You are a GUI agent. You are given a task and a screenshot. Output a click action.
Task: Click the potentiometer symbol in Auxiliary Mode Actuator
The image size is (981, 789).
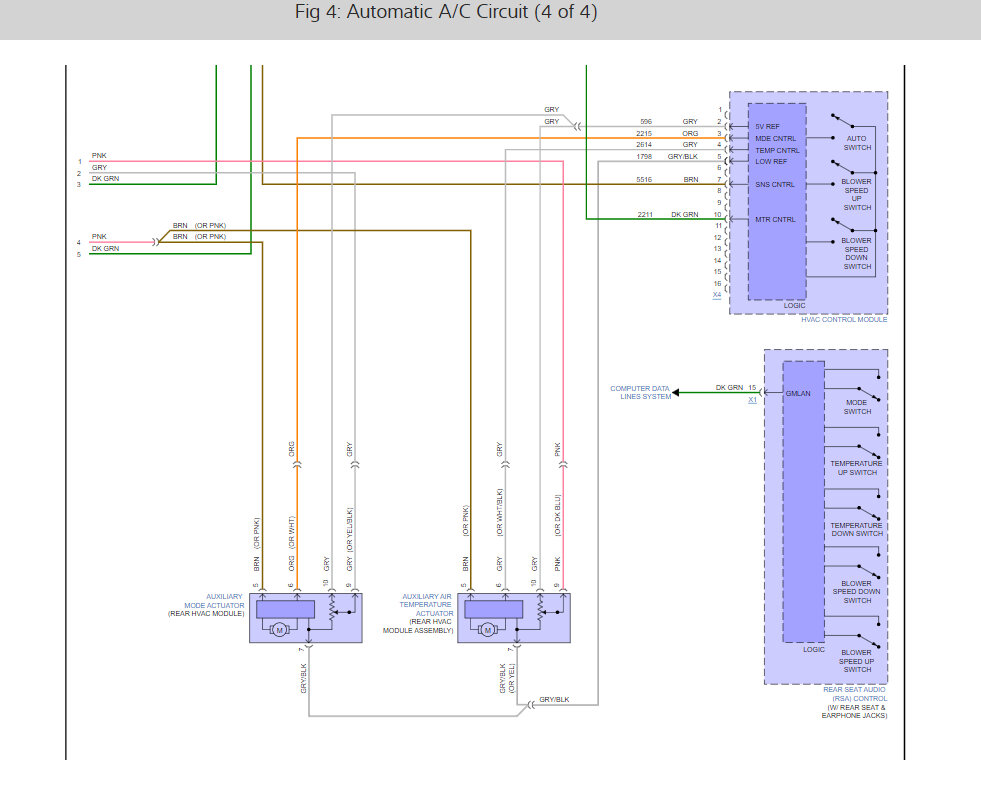(x=332, y=610)
